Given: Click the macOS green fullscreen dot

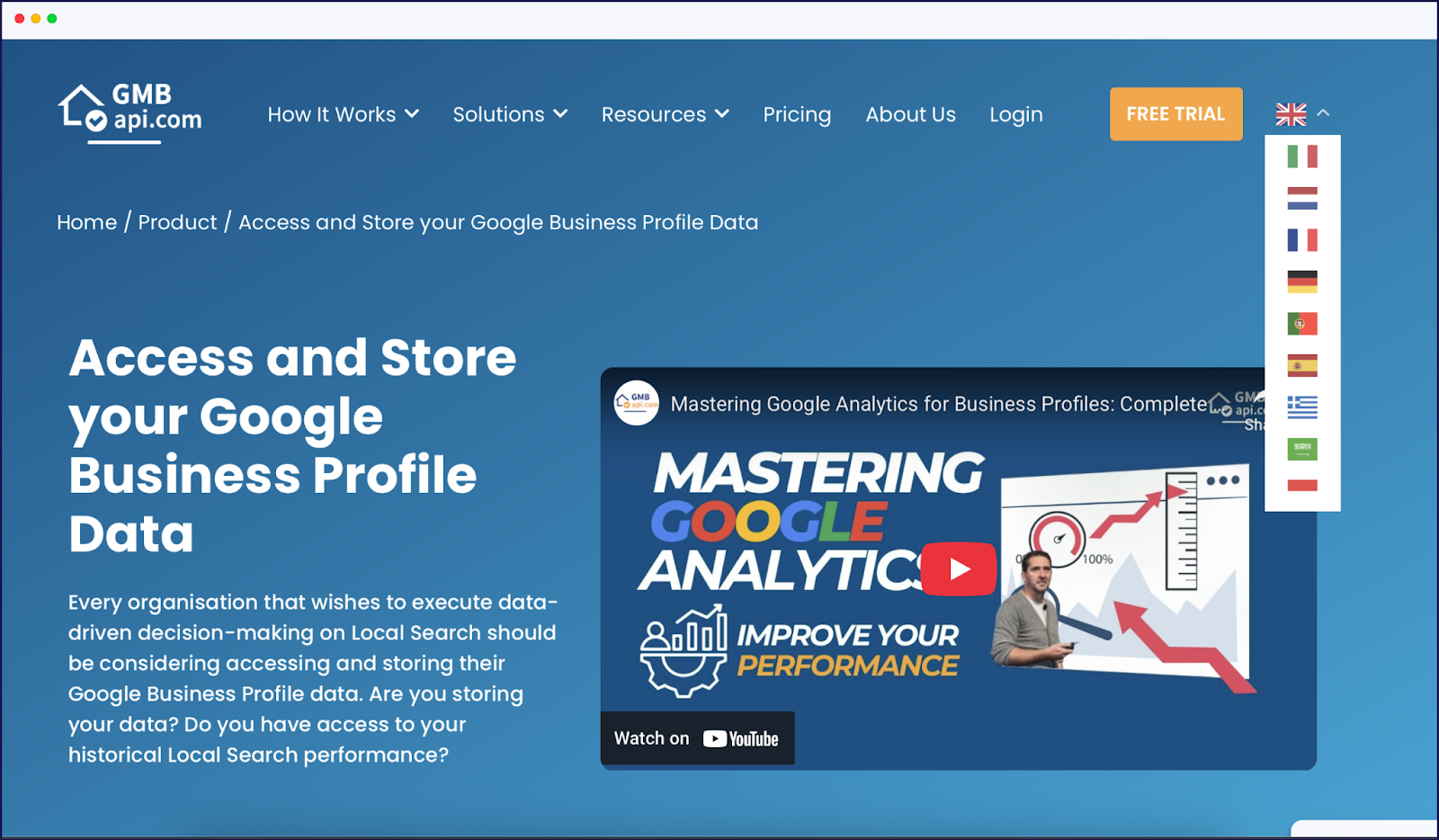Looking at the screenshot, I should [x=52, y=18].
